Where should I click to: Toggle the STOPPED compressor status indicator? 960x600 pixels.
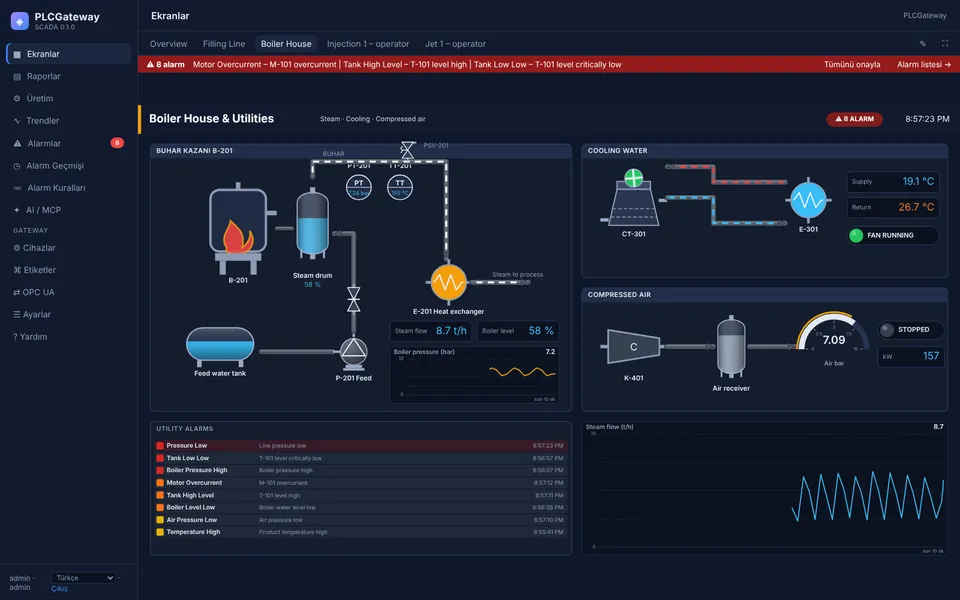click(910, 330)
